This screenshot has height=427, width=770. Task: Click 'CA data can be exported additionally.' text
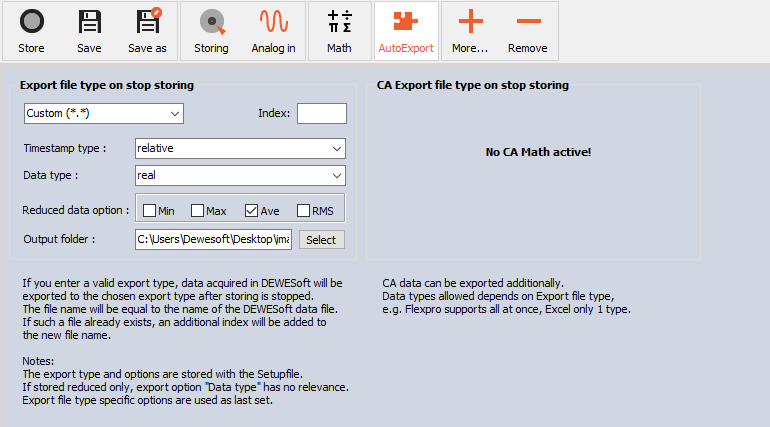pyautogui.click(x=473, y=283)
